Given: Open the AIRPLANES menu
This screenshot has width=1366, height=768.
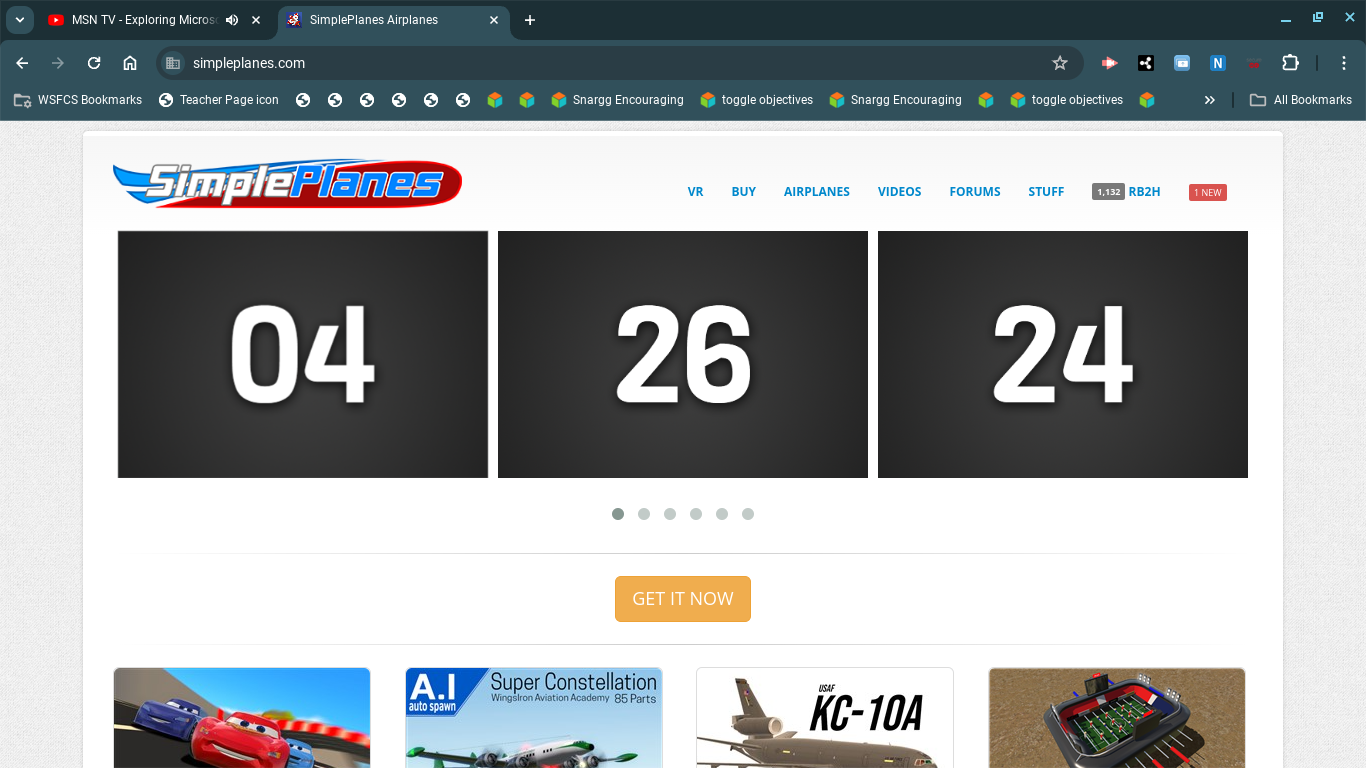Looking at the screenshot, I should pyautogui.click(x=817, y=192).
